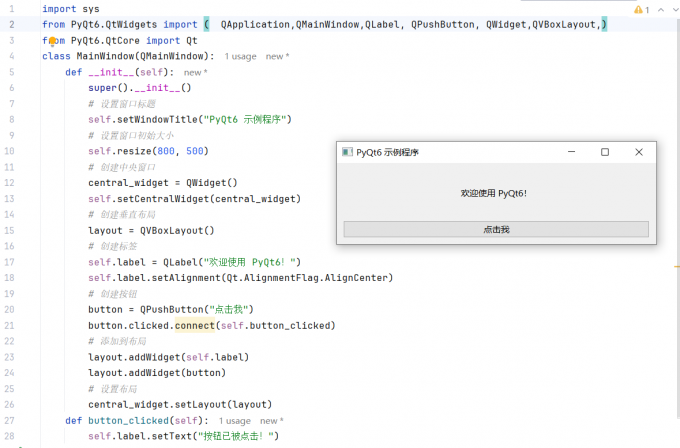The image size is (680, 448).
Task: Click the PyQt6 window app icon
Action: 347,152
